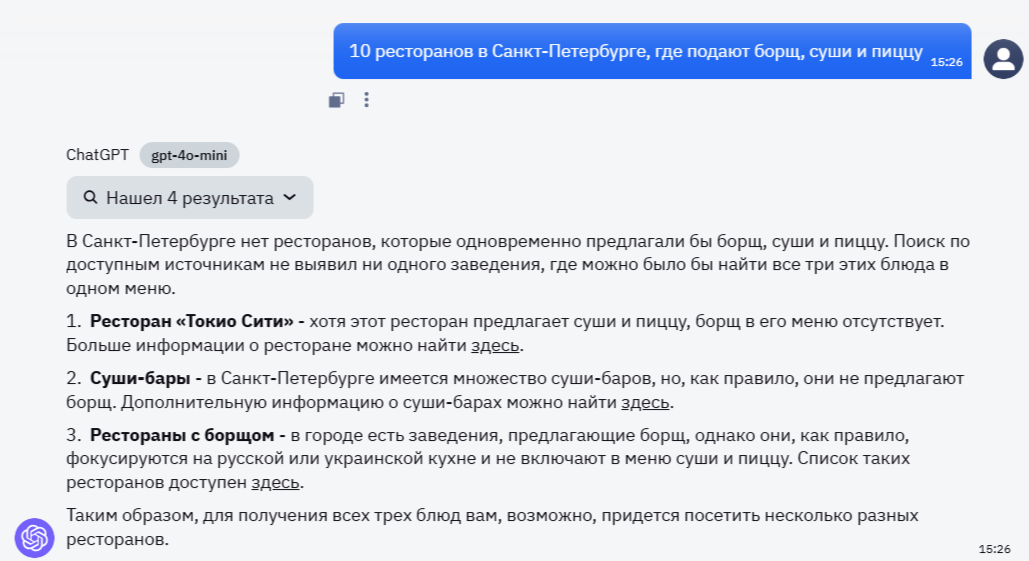Open the здесь link for borscht restaurants list
The height and width of the screenshot is (561, 1029).
(275, 482)
